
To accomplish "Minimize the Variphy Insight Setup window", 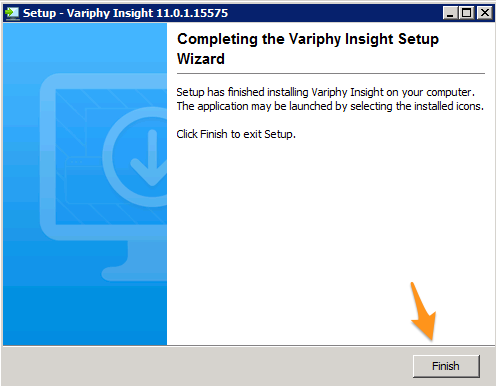I will click(450, 13).
